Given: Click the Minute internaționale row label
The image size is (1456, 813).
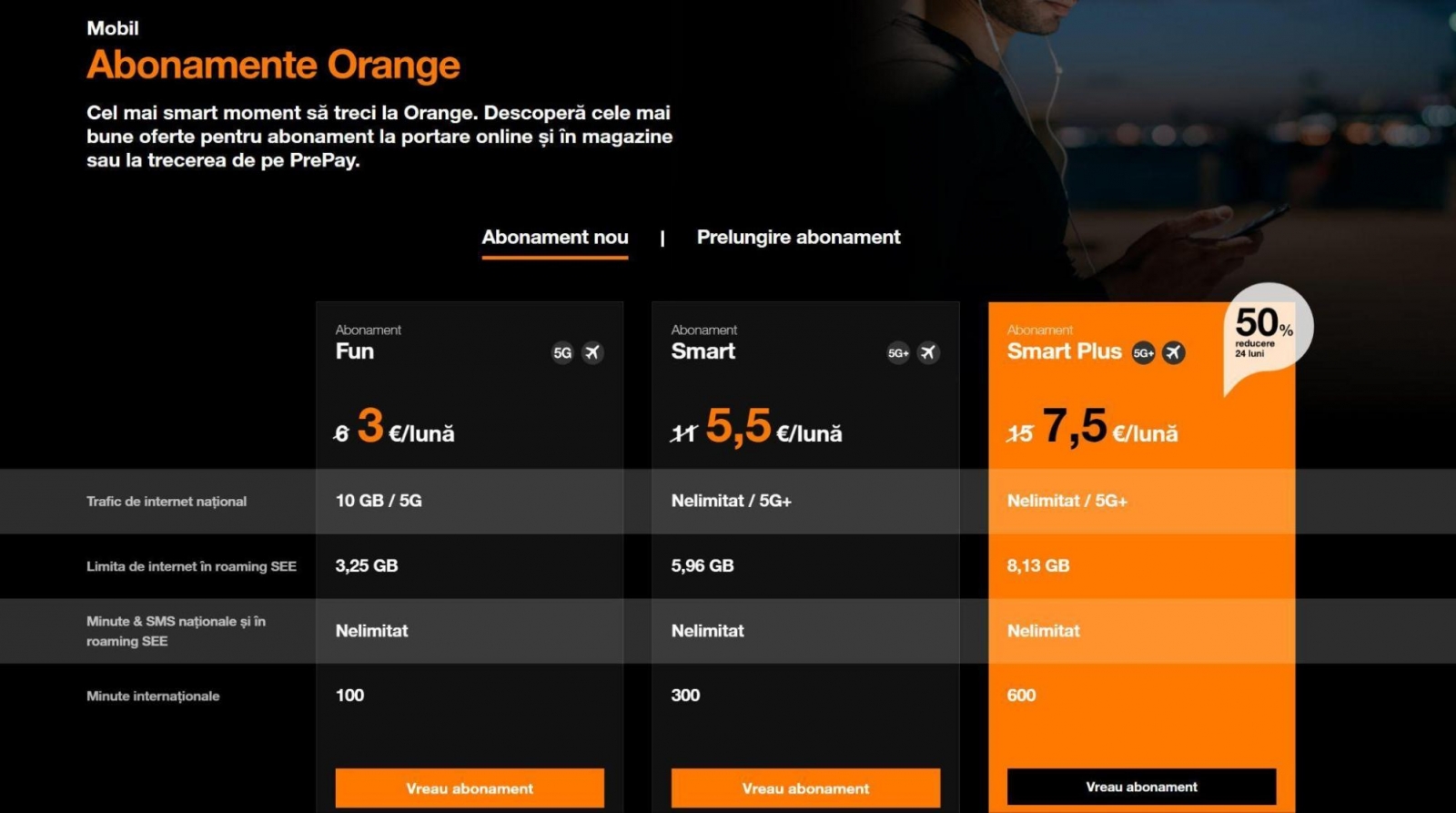Looking at the screenshot, I should (x=153, y=696).
